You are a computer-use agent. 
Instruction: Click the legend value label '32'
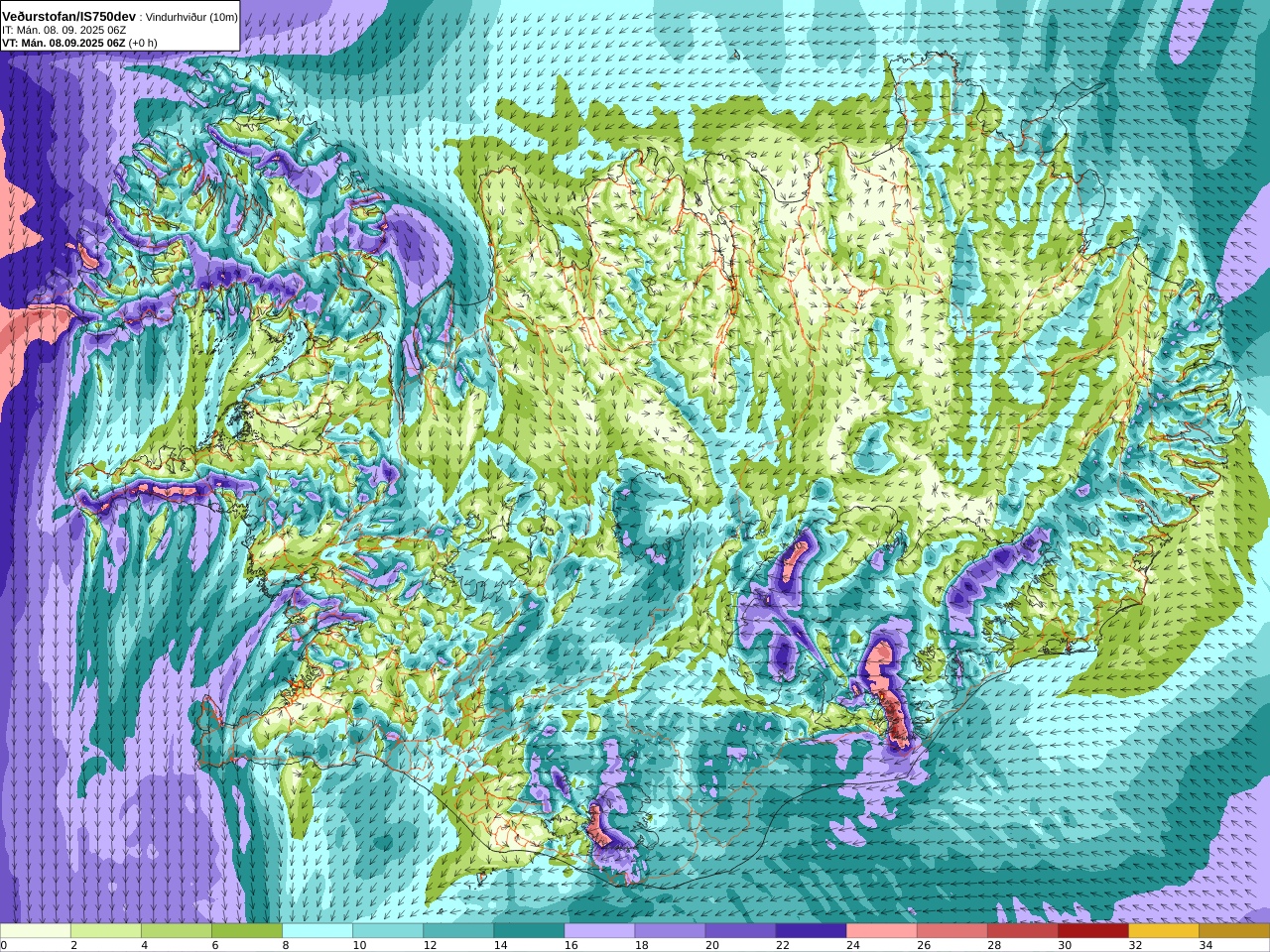[x=1134, y=945]
